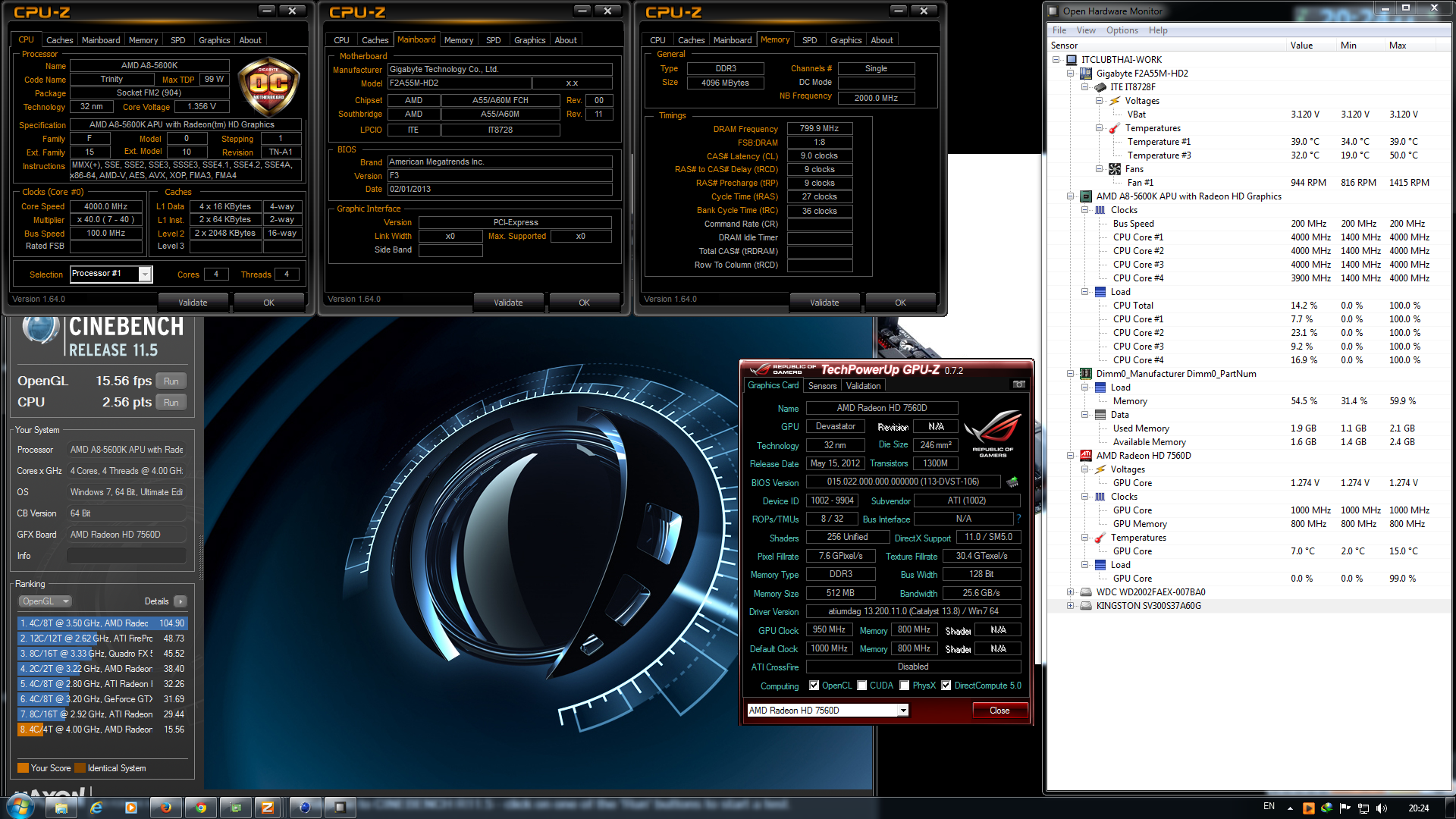Open the Windows Start orb
The width and height of the screenshot is (1456, 819).
point(20,807)
